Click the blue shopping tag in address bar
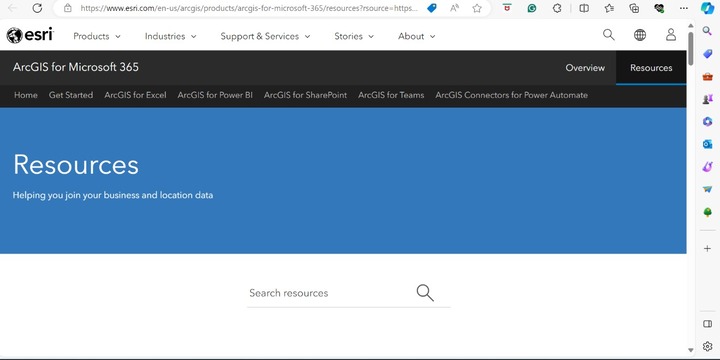The height and width of the screenshot is (360, 720). coord(432,8)
